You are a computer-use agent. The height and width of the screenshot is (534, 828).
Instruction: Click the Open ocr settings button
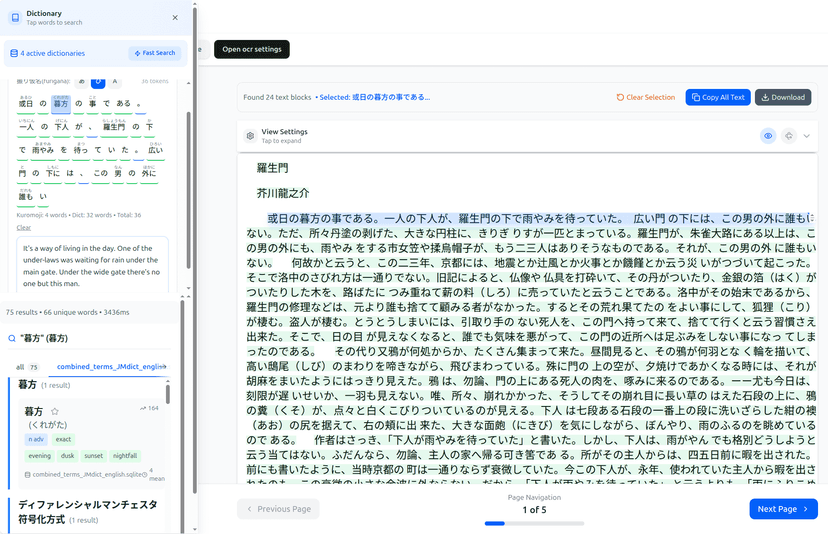pos(251,49)
